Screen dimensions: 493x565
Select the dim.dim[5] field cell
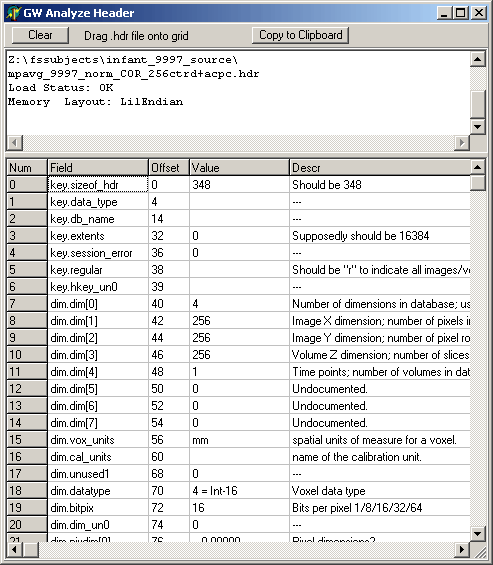coord(98,388)
